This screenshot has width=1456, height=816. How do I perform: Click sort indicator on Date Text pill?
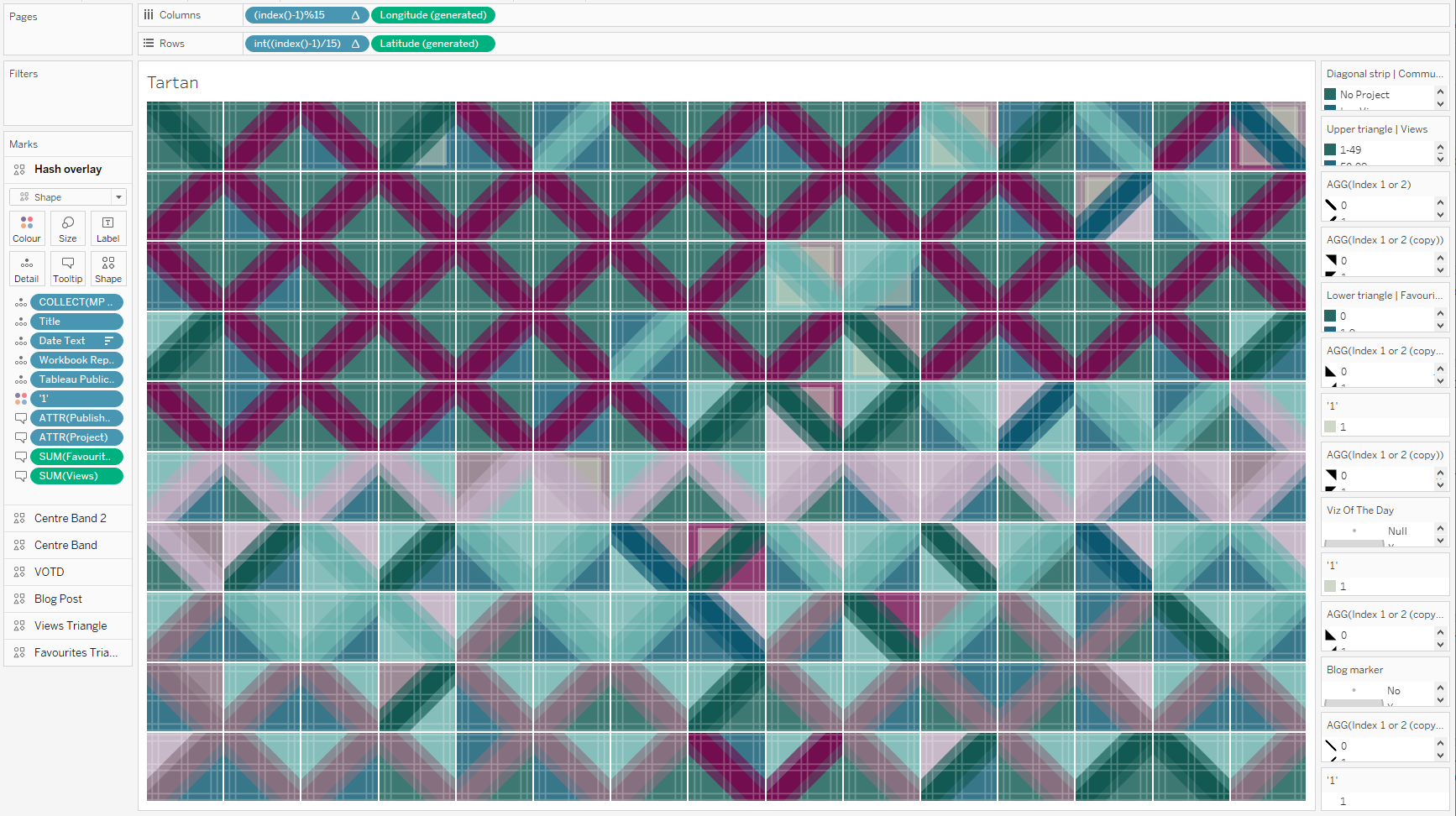[x=108, y=341]
